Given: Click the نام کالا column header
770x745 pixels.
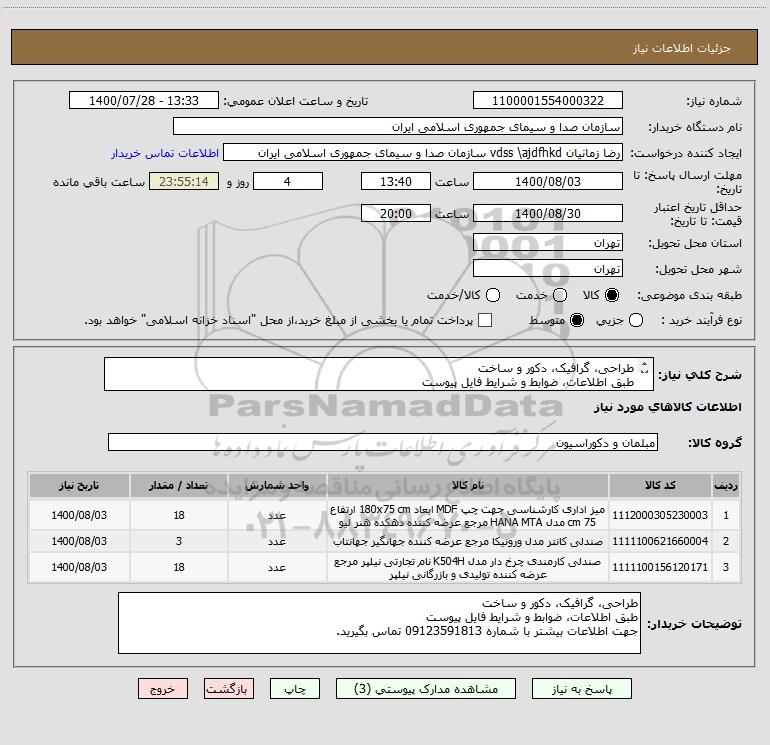Looking at the screenshot, I should pos(468,486).
